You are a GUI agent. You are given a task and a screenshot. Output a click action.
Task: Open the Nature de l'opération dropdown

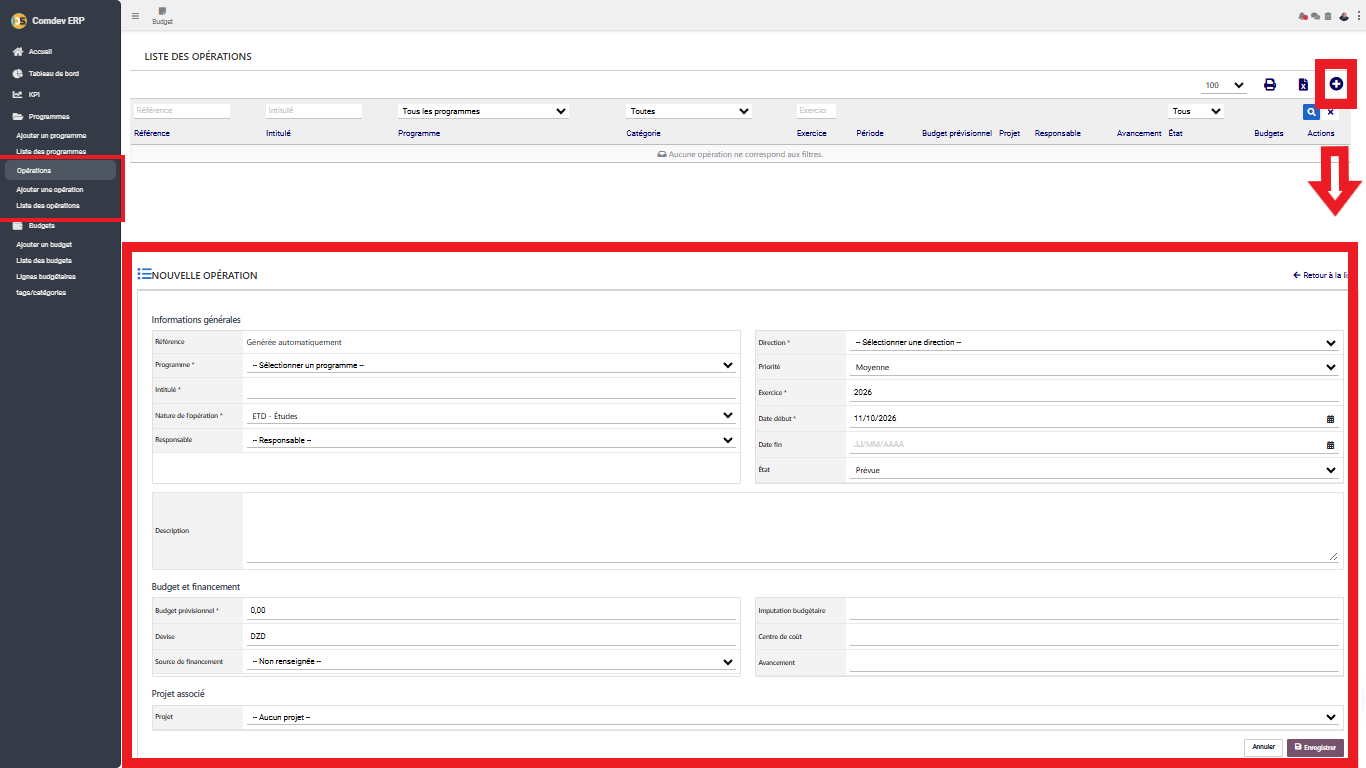pyautogui.click(x=491, y=416)
